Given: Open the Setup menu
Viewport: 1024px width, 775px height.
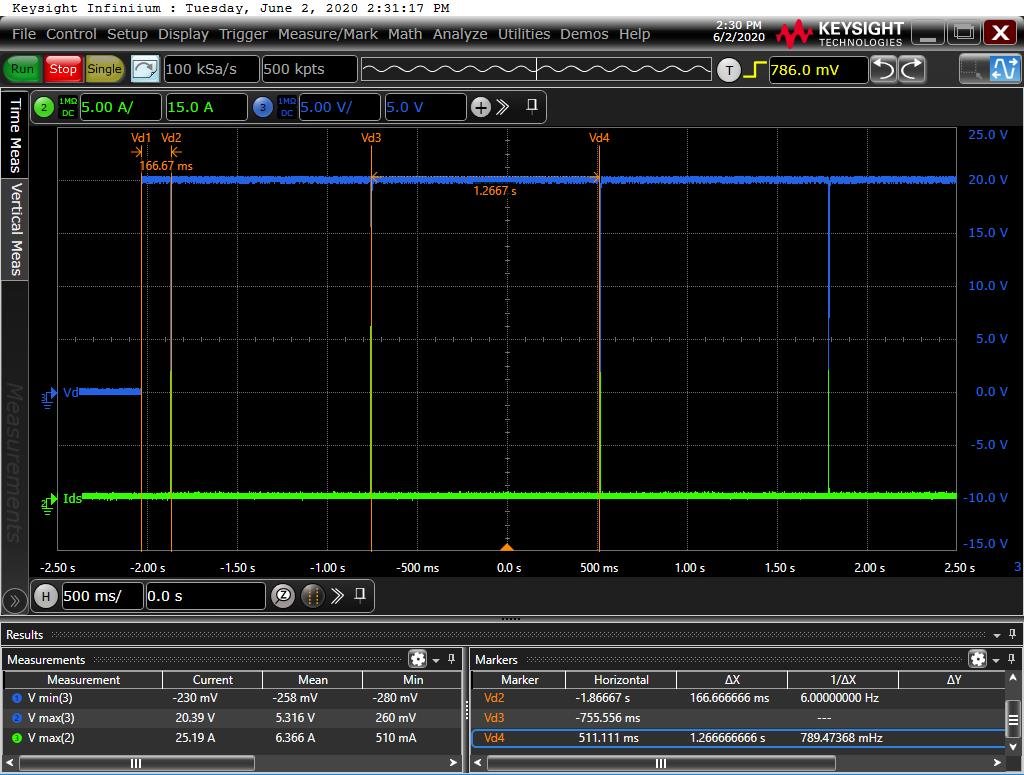Looking at the screenshot, I should [x=127, y=34].
